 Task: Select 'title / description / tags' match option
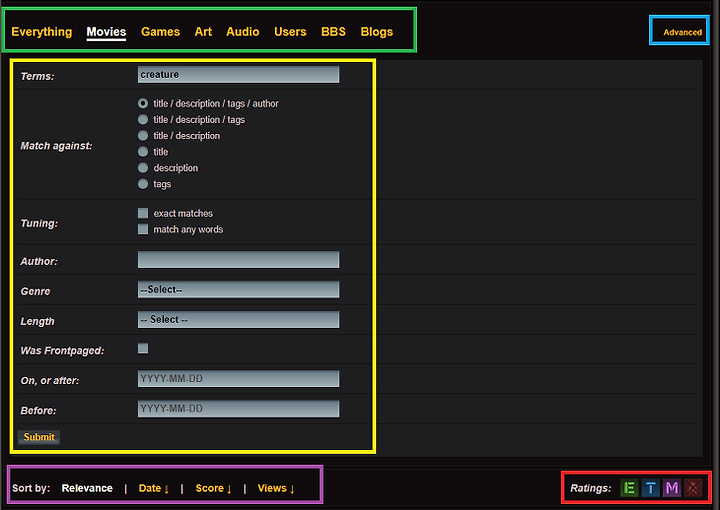point(143,119)
